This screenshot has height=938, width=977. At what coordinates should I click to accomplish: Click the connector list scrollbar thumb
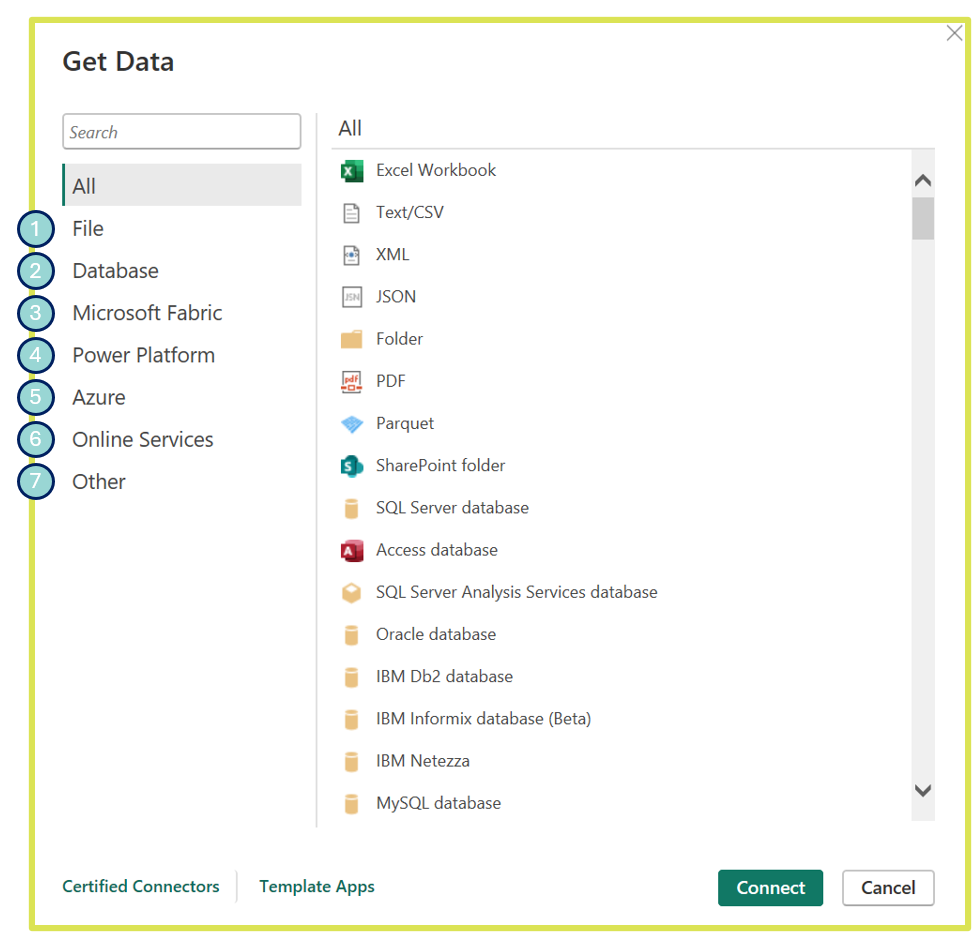(923, 218)
